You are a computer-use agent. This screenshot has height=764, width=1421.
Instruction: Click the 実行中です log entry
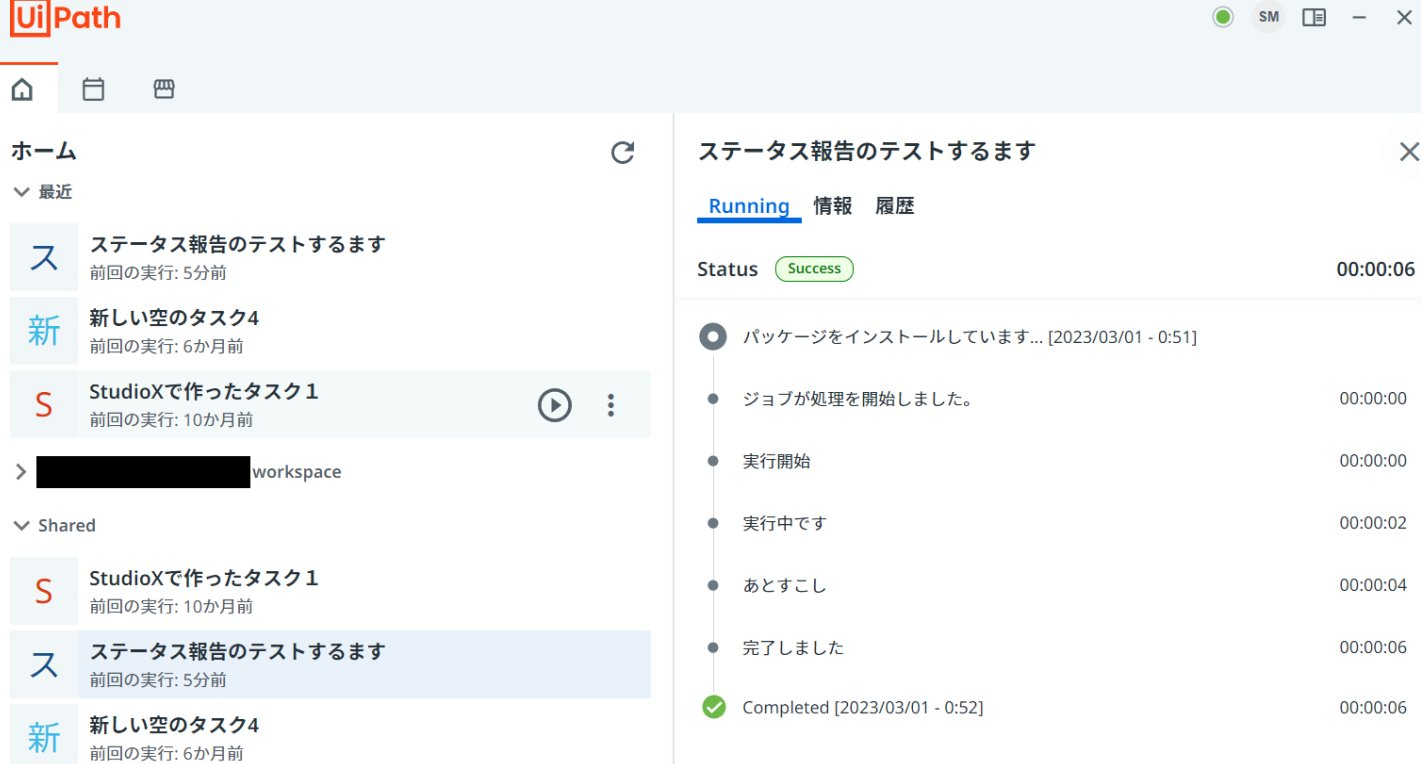tap(785, 523)
